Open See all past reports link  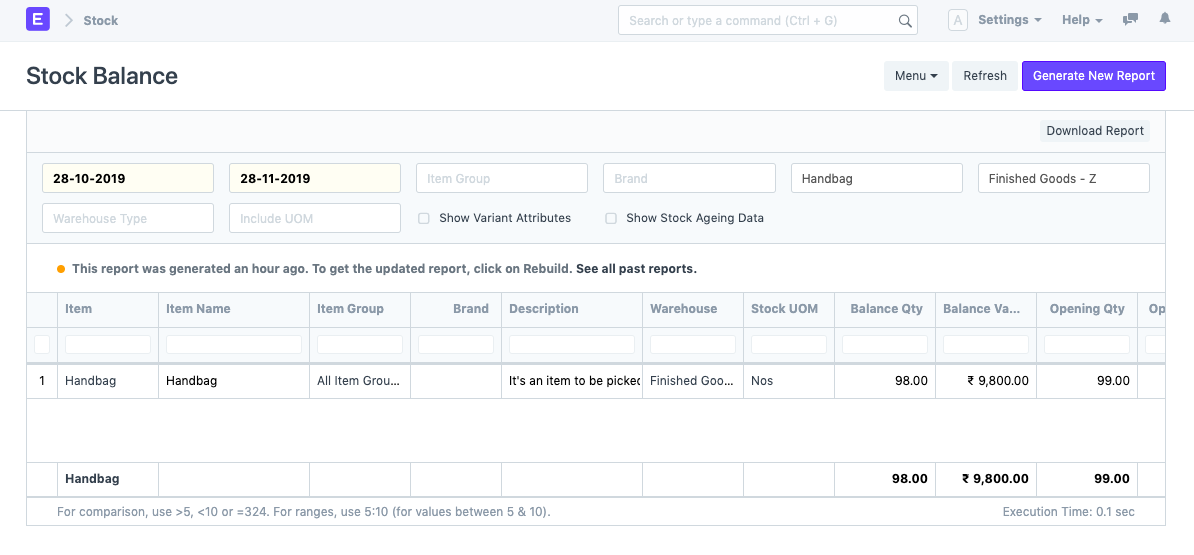point(636,269)
